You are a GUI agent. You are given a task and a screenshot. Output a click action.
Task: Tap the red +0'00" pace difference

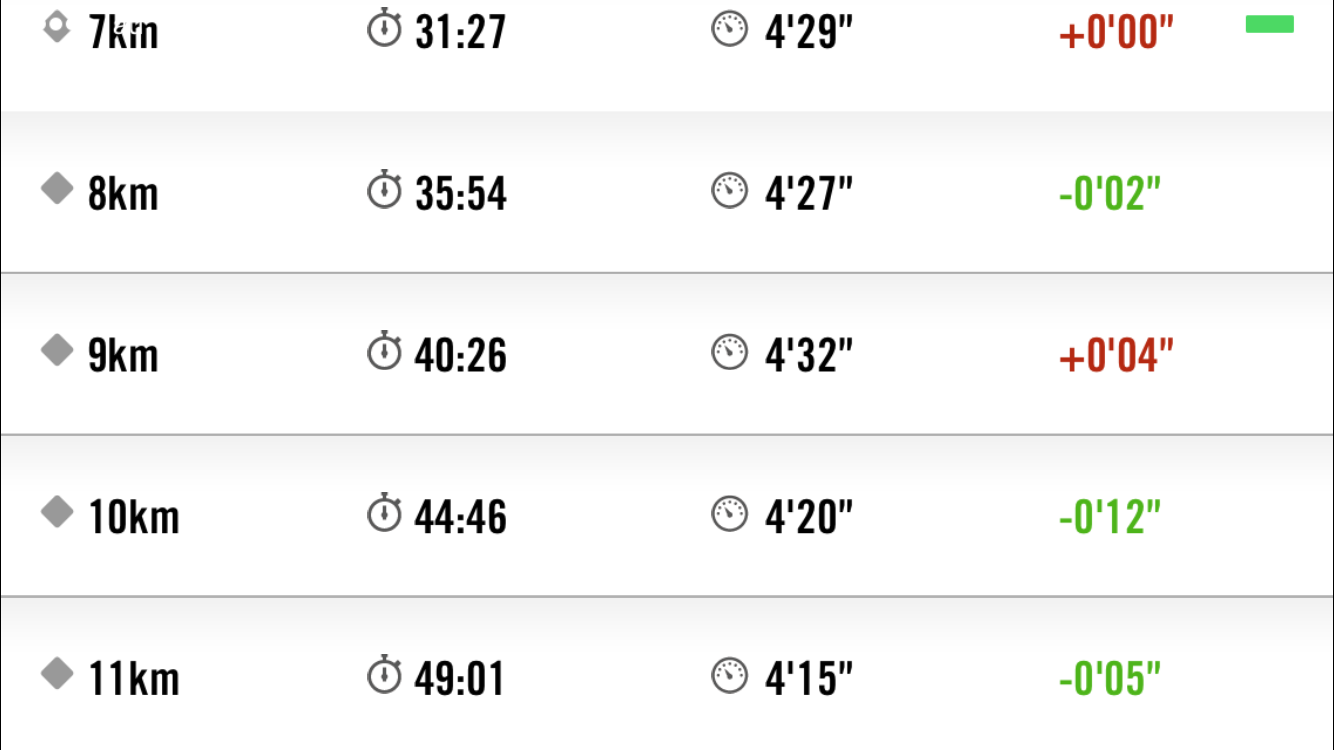pyautogui.click(x=1116, y=32)
